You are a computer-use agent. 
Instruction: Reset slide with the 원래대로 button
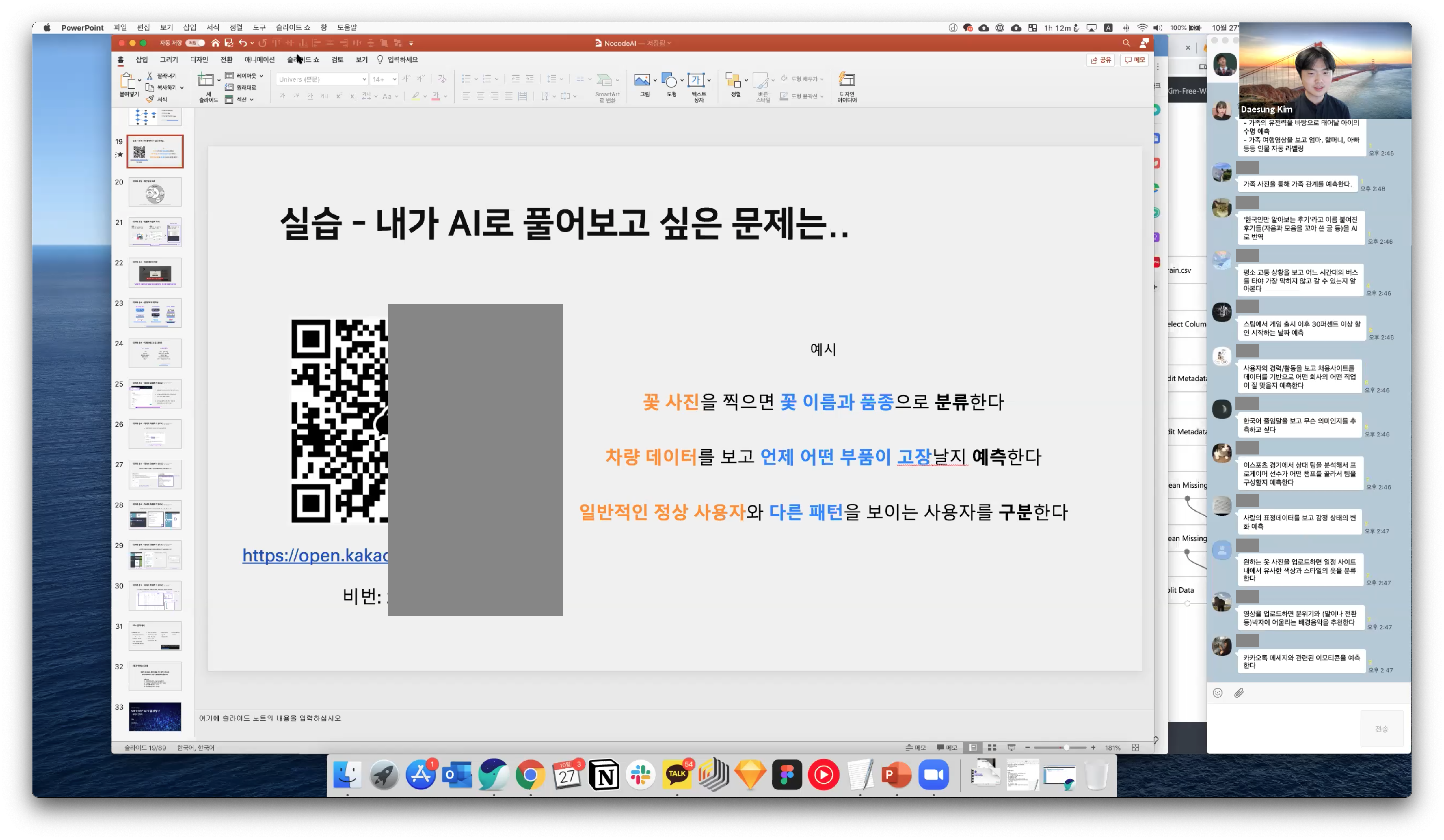[241, 87]
